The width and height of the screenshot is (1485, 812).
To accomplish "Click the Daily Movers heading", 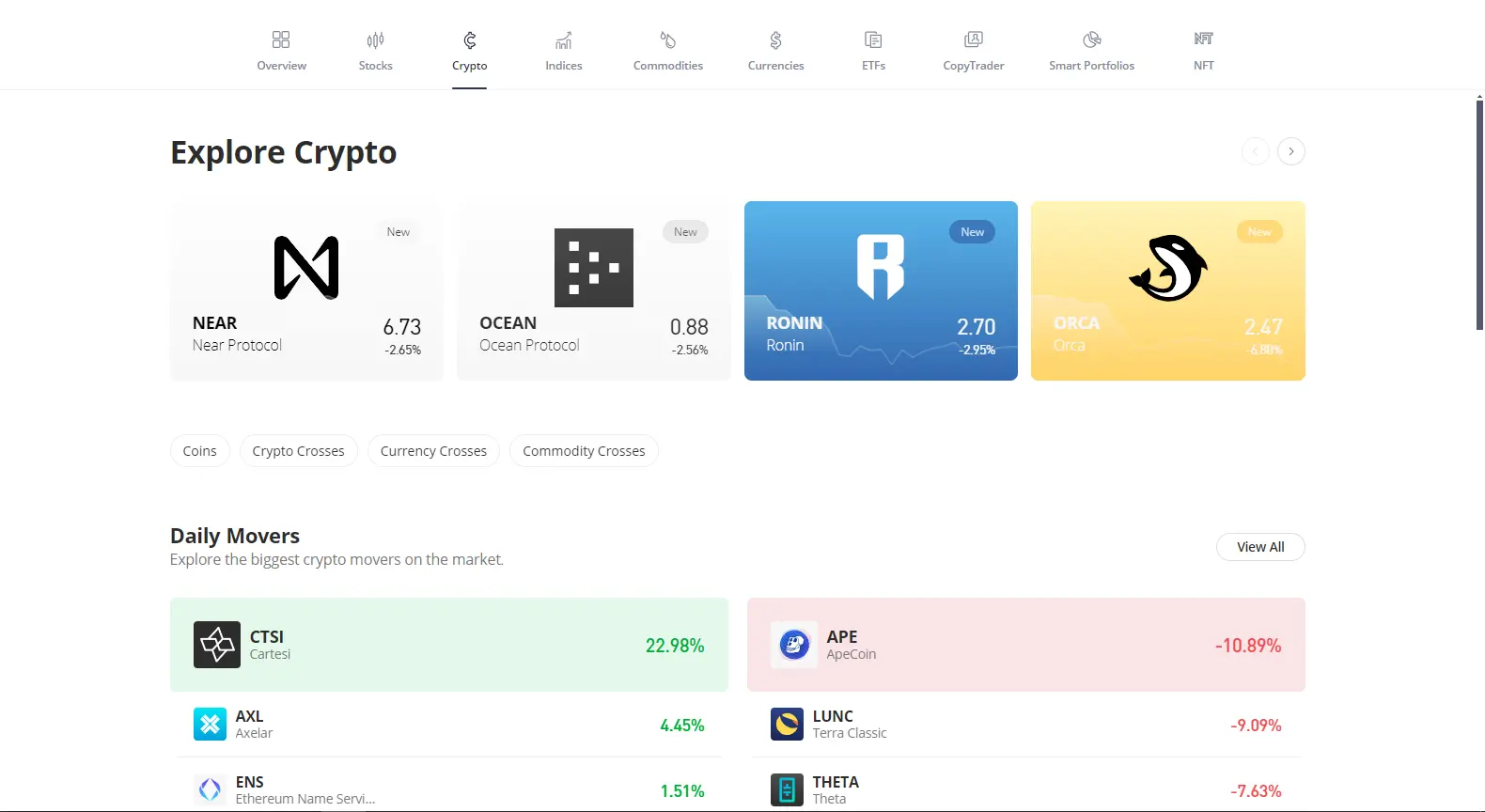I will (235, 536).
